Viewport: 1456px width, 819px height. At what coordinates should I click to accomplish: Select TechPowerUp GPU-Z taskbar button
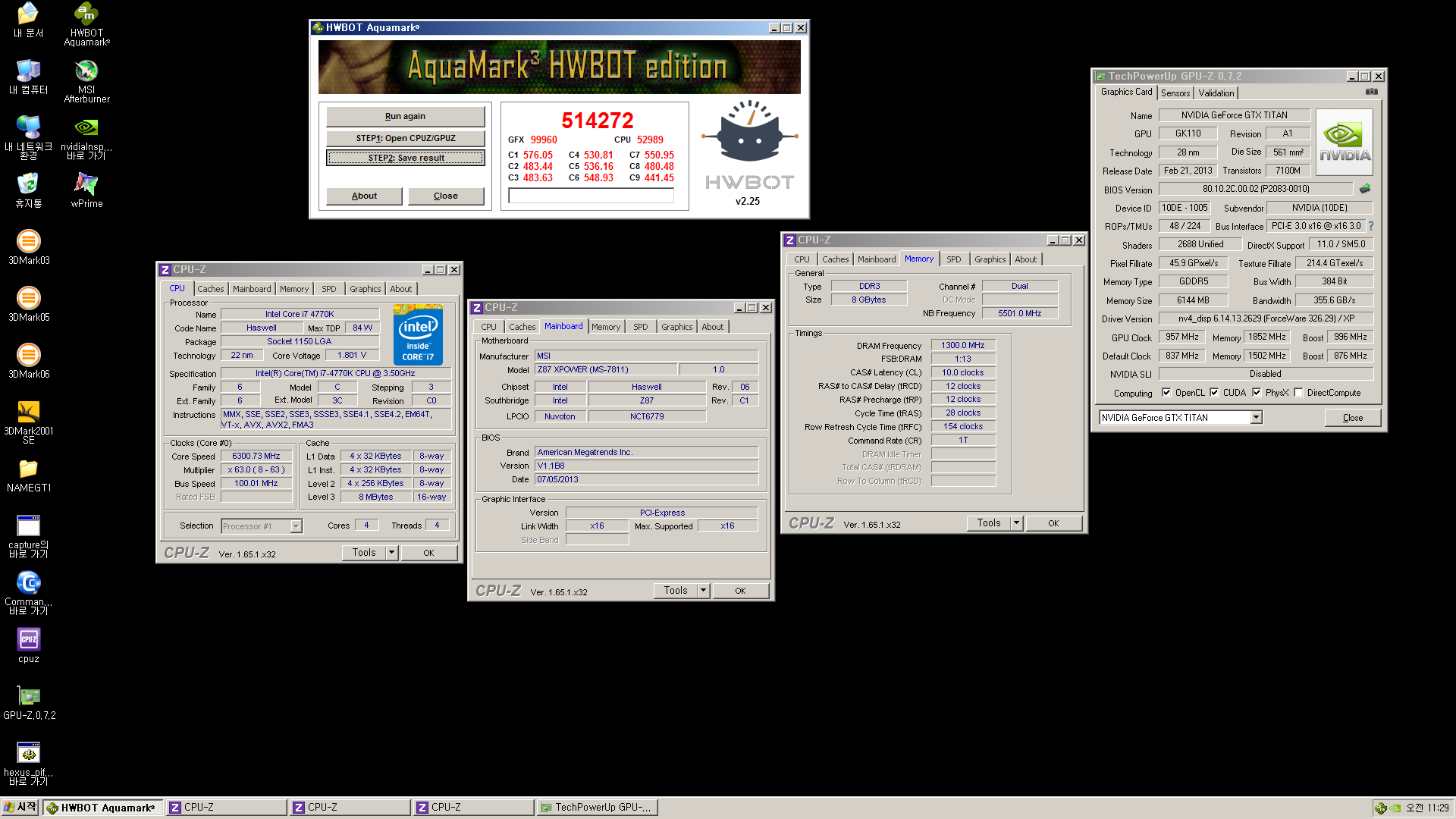(x=598, y=808)
